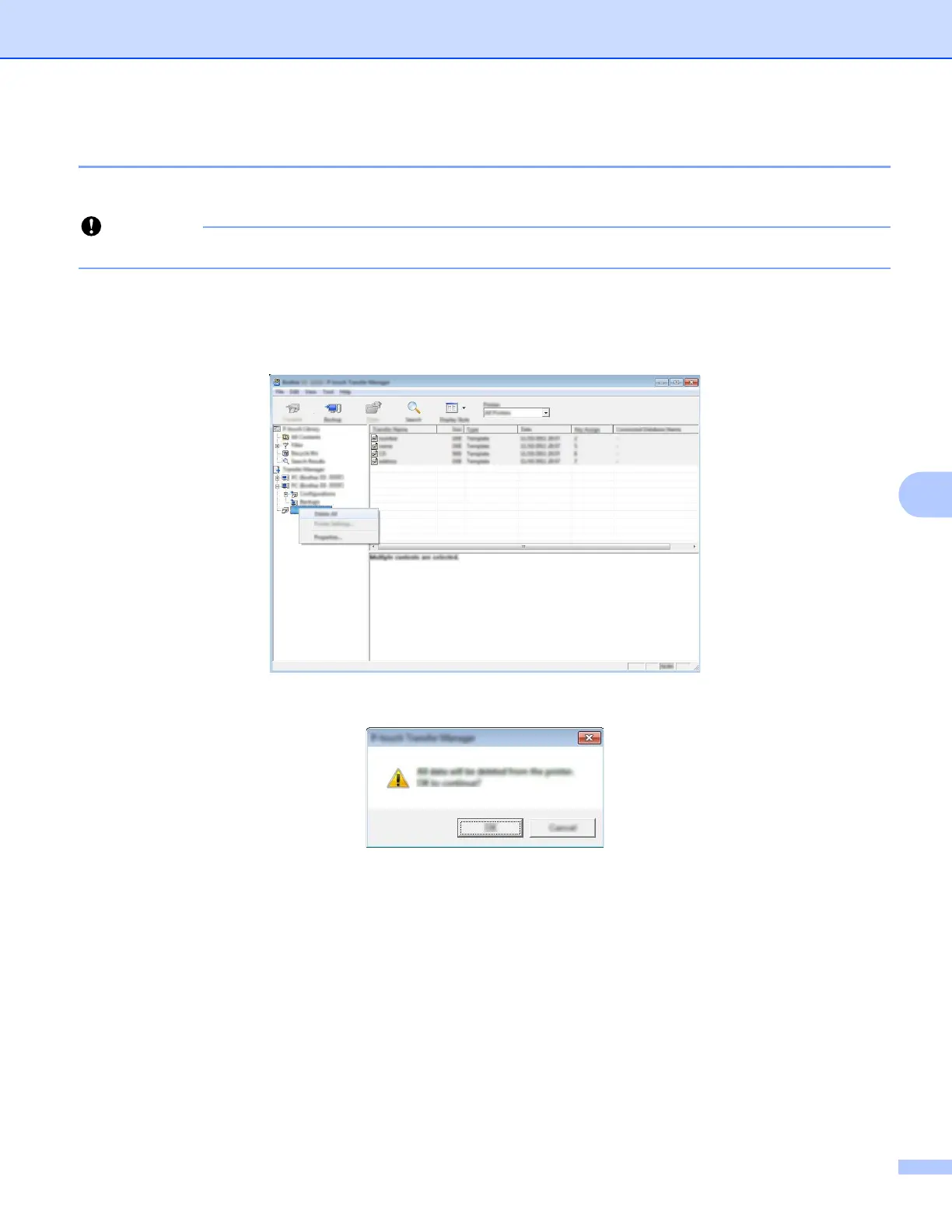Open the Display Style dropdown arrow
Screen dimensions: 952x1232
click(x=464, y=408)
